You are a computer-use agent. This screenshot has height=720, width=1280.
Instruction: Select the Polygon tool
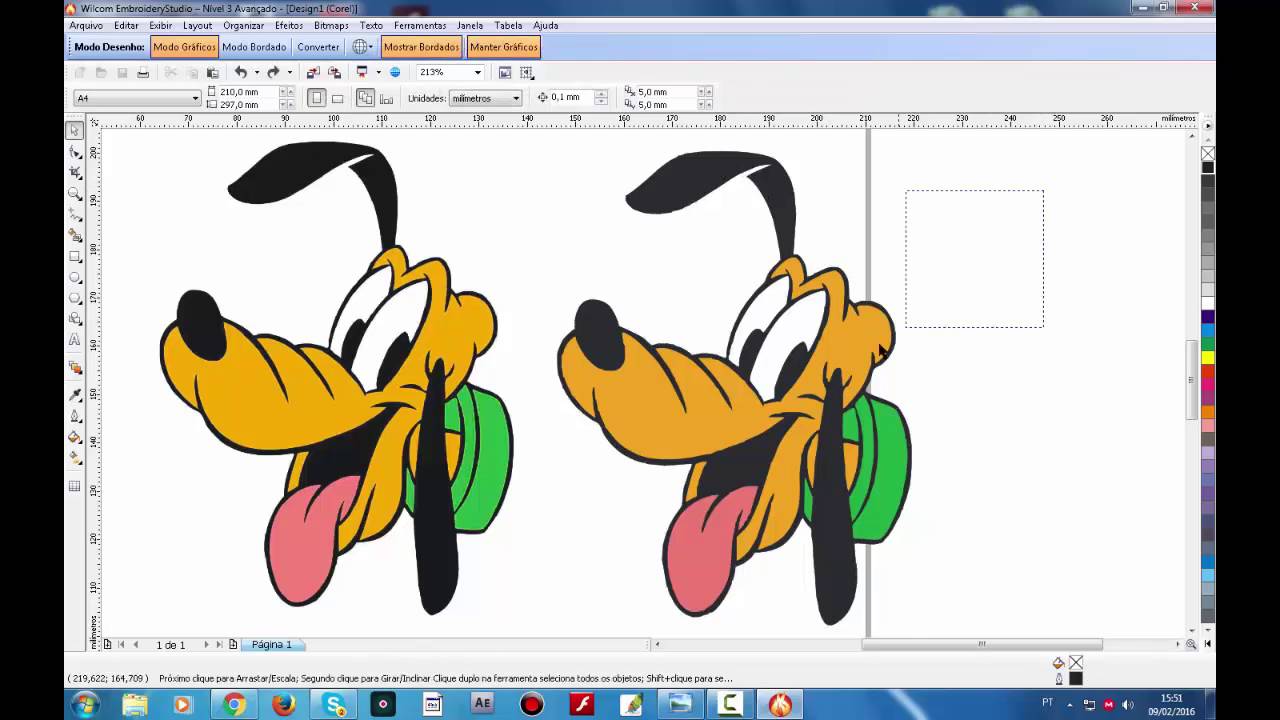(x=75, y=297)
